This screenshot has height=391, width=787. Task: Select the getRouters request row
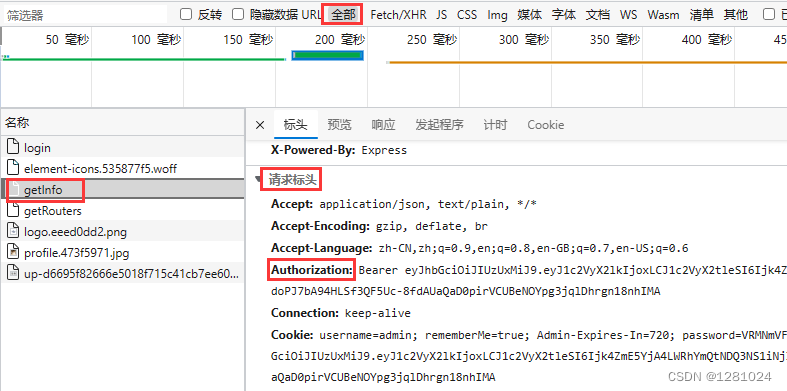click(x=122, y=211)
